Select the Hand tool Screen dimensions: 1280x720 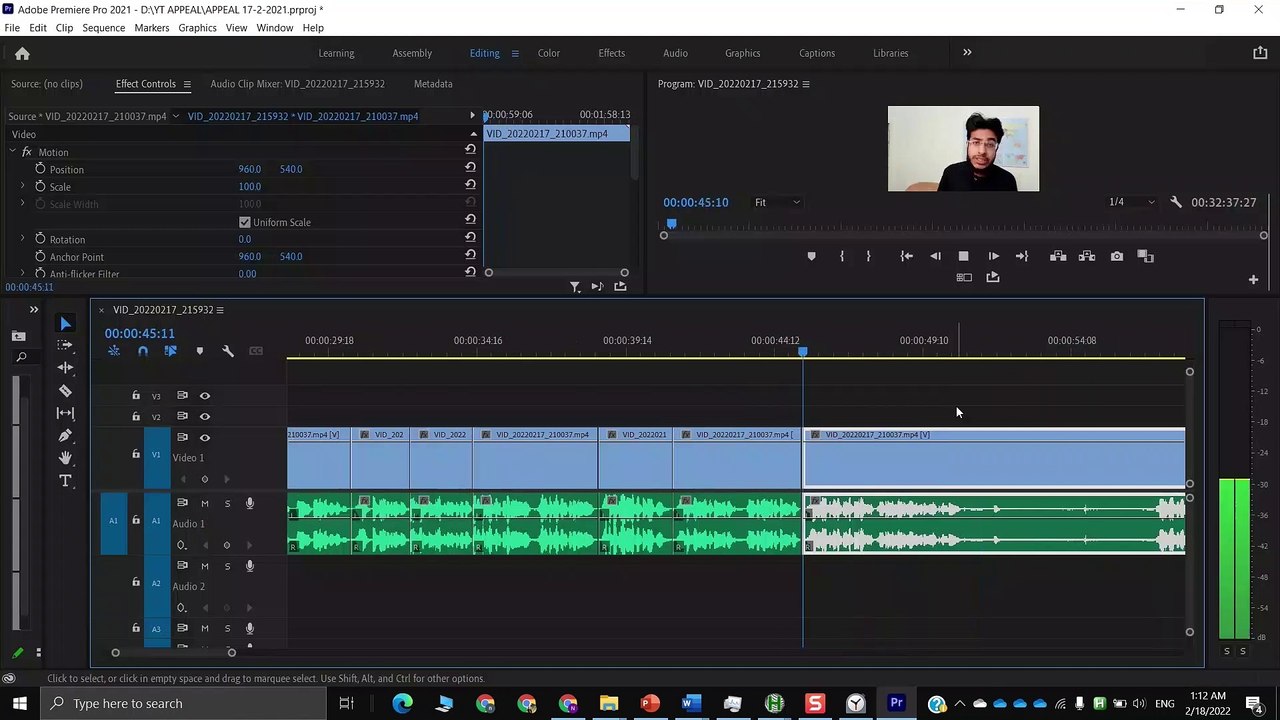[x=66, y=458]
